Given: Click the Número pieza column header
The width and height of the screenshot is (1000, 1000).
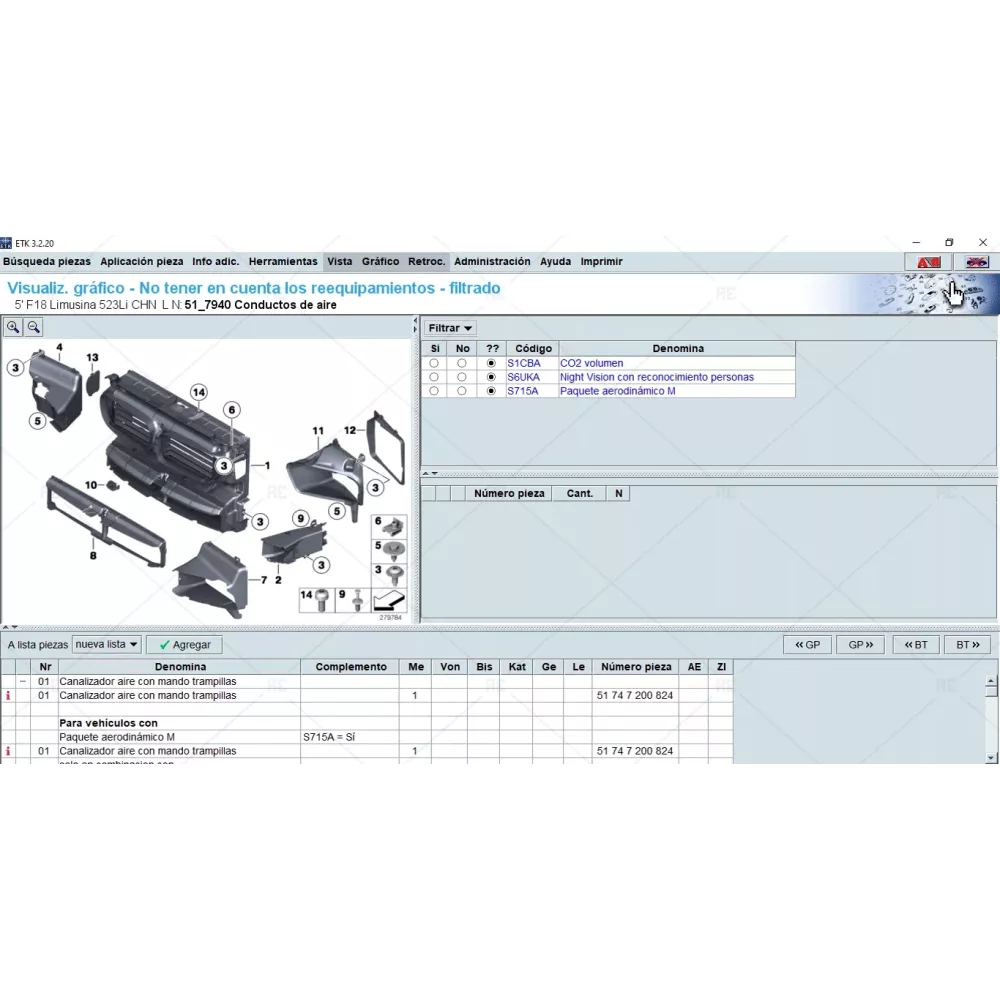Looking at the screenshot, I should [634, 667].
